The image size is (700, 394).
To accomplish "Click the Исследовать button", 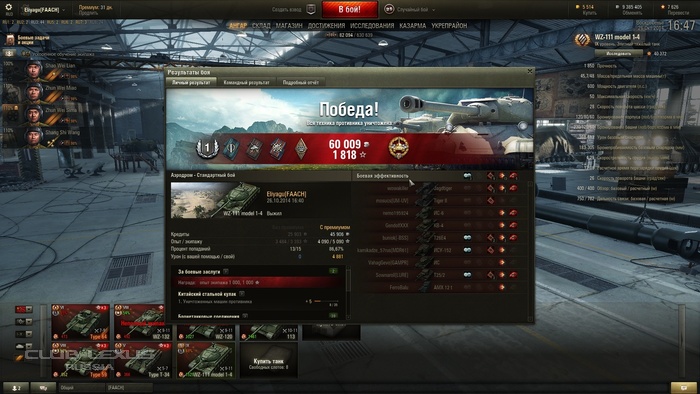I will [619, 54].
